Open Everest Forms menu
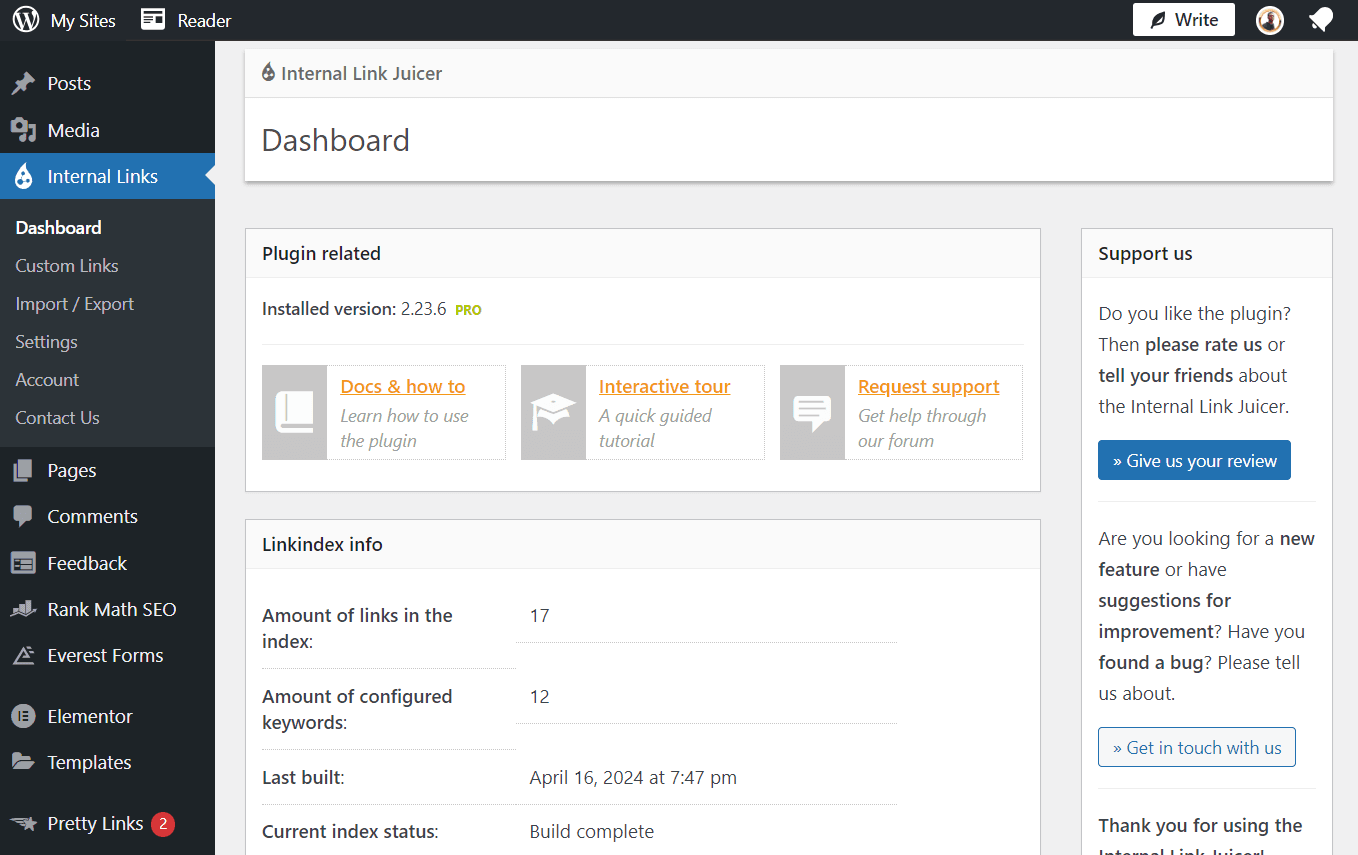Screen dimensions: 1358x855 click(x=107, y=656)
